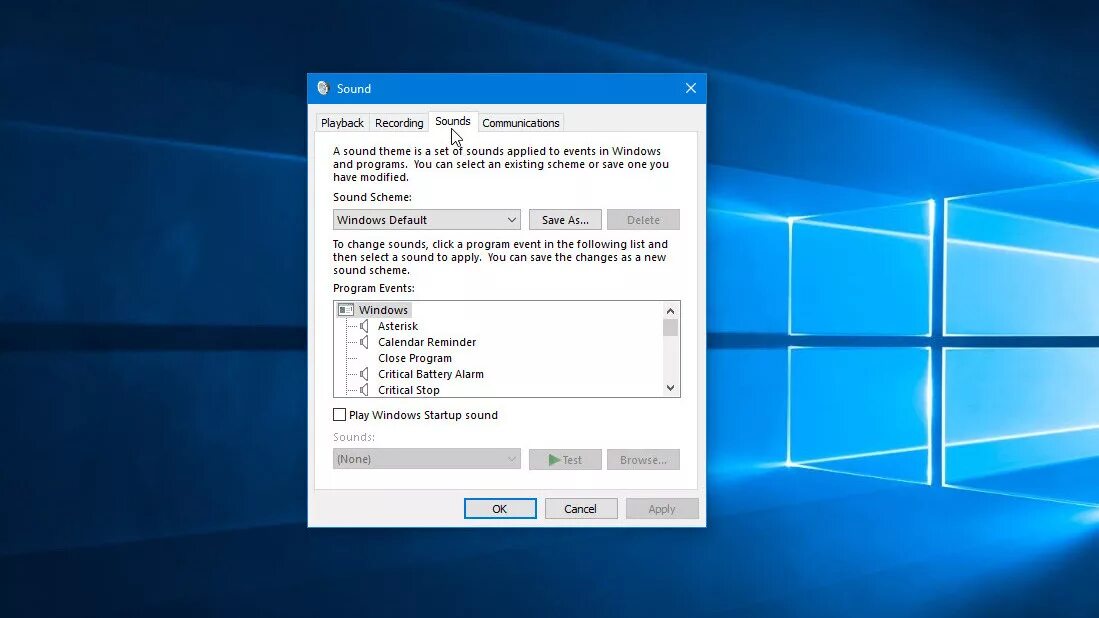This screenshot has height=618, width=1099.
Task: Click the speaker icon beside Critical Battery Alarm
Action: (364, 374)
